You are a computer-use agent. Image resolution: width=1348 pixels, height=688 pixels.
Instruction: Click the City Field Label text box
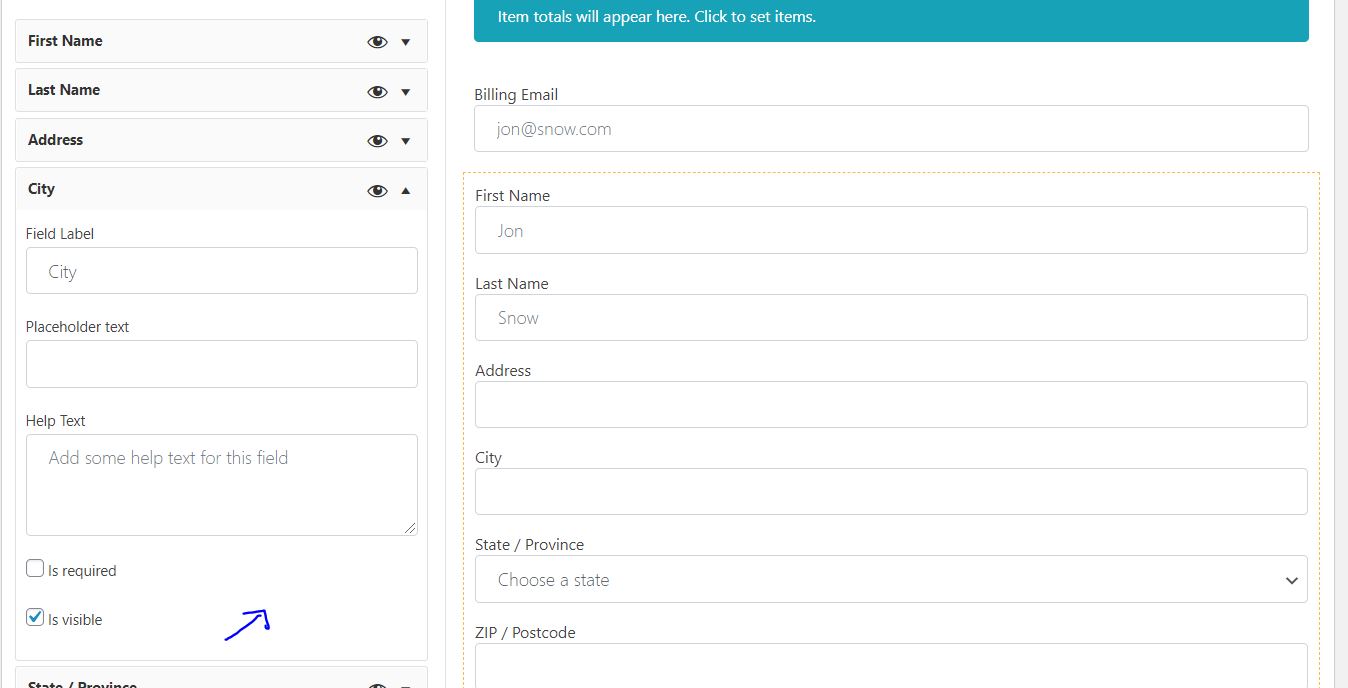tap(221, 270)
